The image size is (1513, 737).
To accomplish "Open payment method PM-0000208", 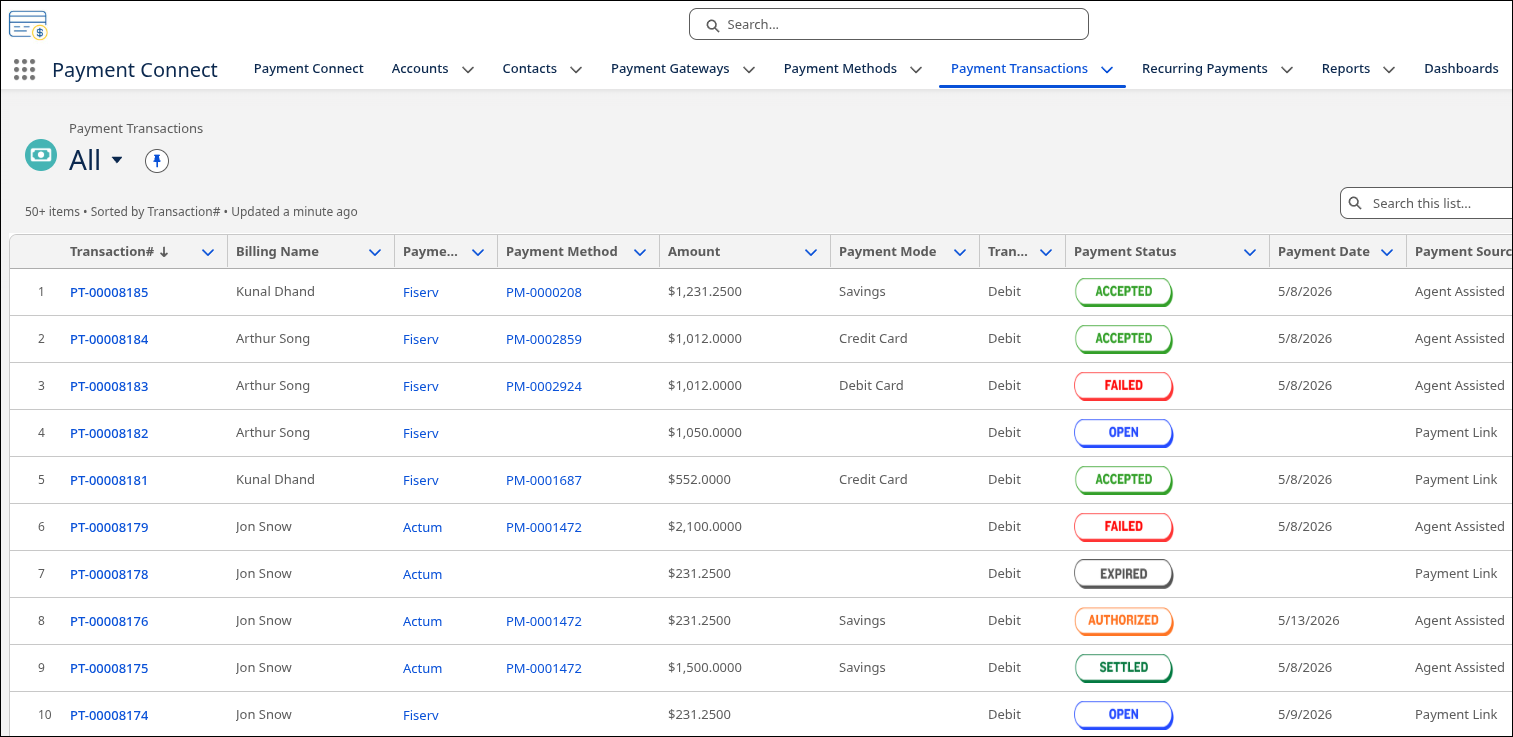I will pyautogui.click(x=544, y=293).
